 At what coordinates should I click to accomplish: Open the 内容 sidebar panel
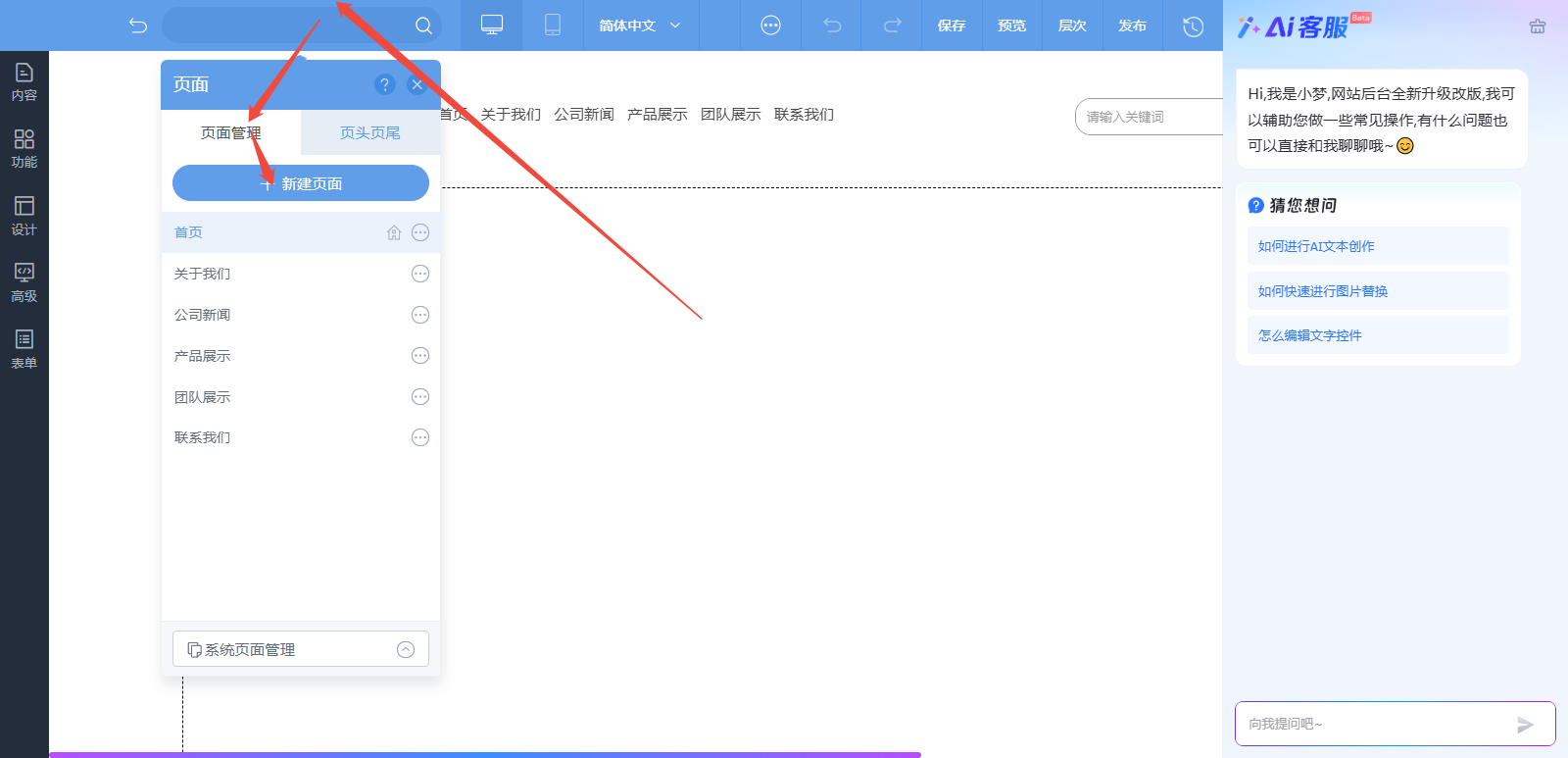coord(24,82)
